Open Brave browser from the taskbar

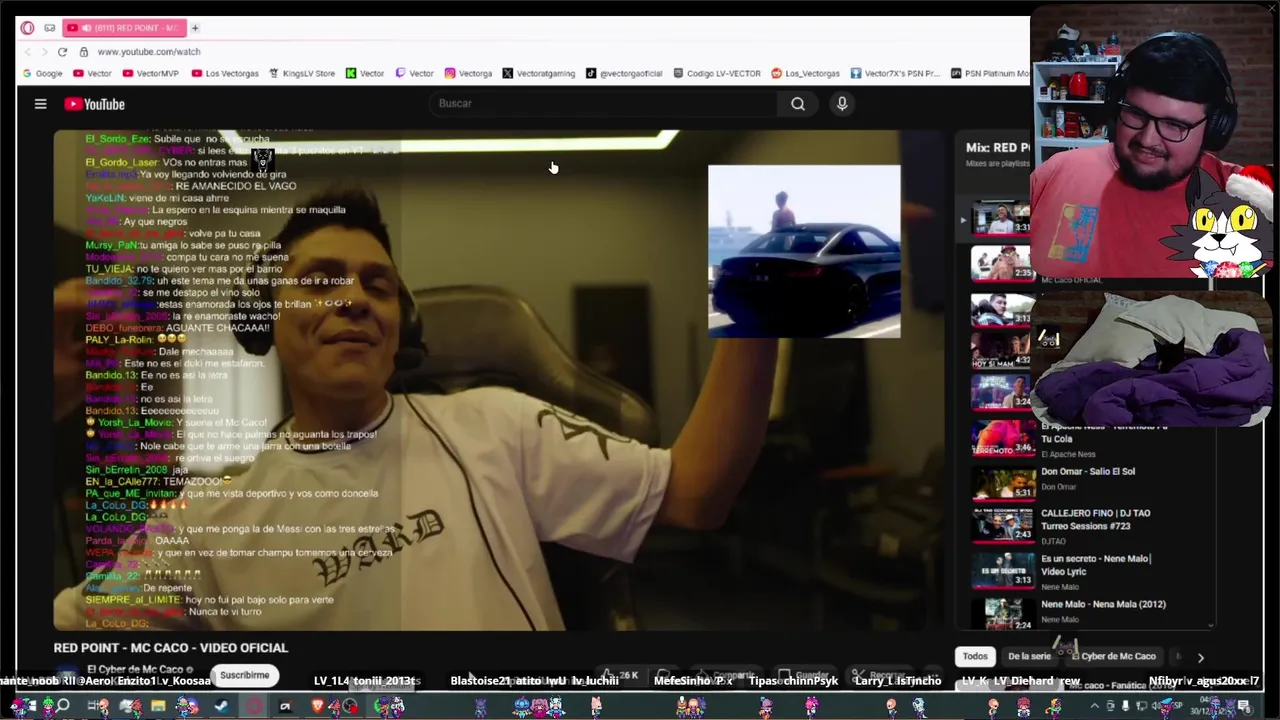point(318,706)
